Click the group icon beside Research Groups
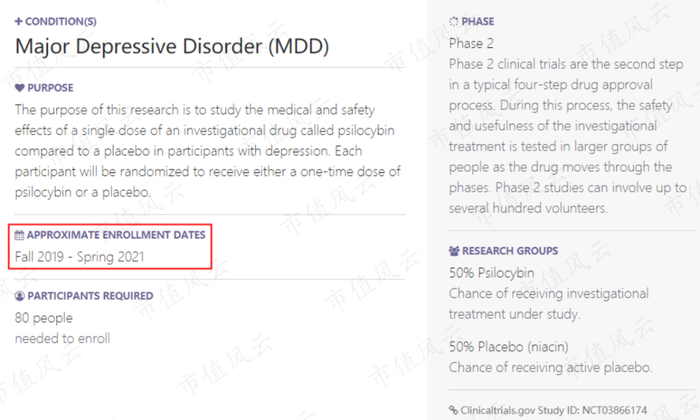Screen dimensions: 700x420 [x=455, y=251]
